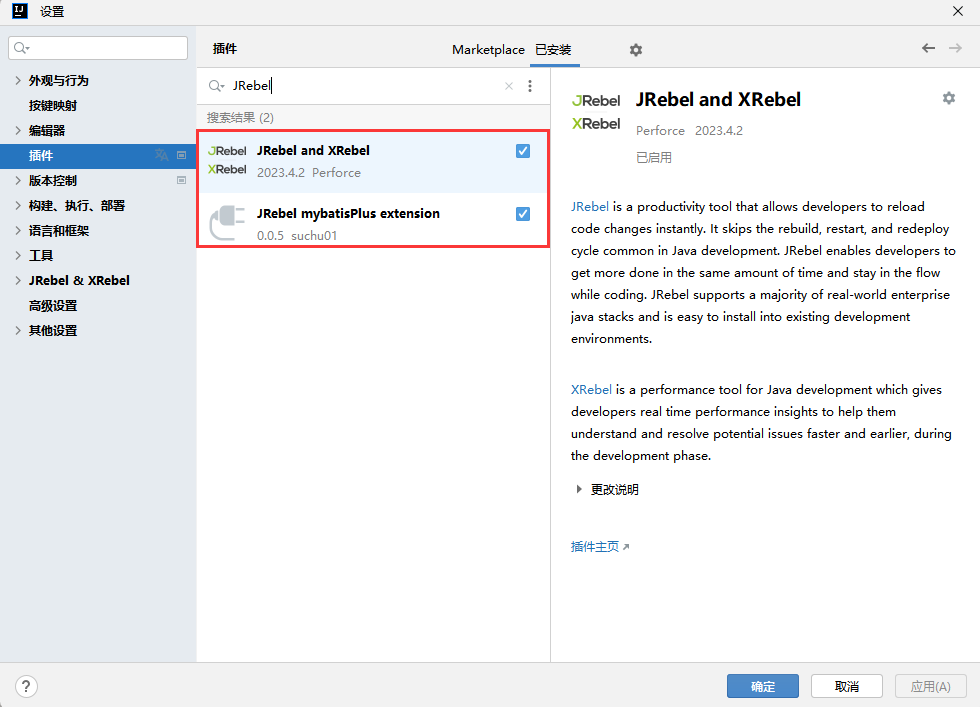Click the 已启用 status text
Viewport: 980px width, 707px height.
(654, 158)
